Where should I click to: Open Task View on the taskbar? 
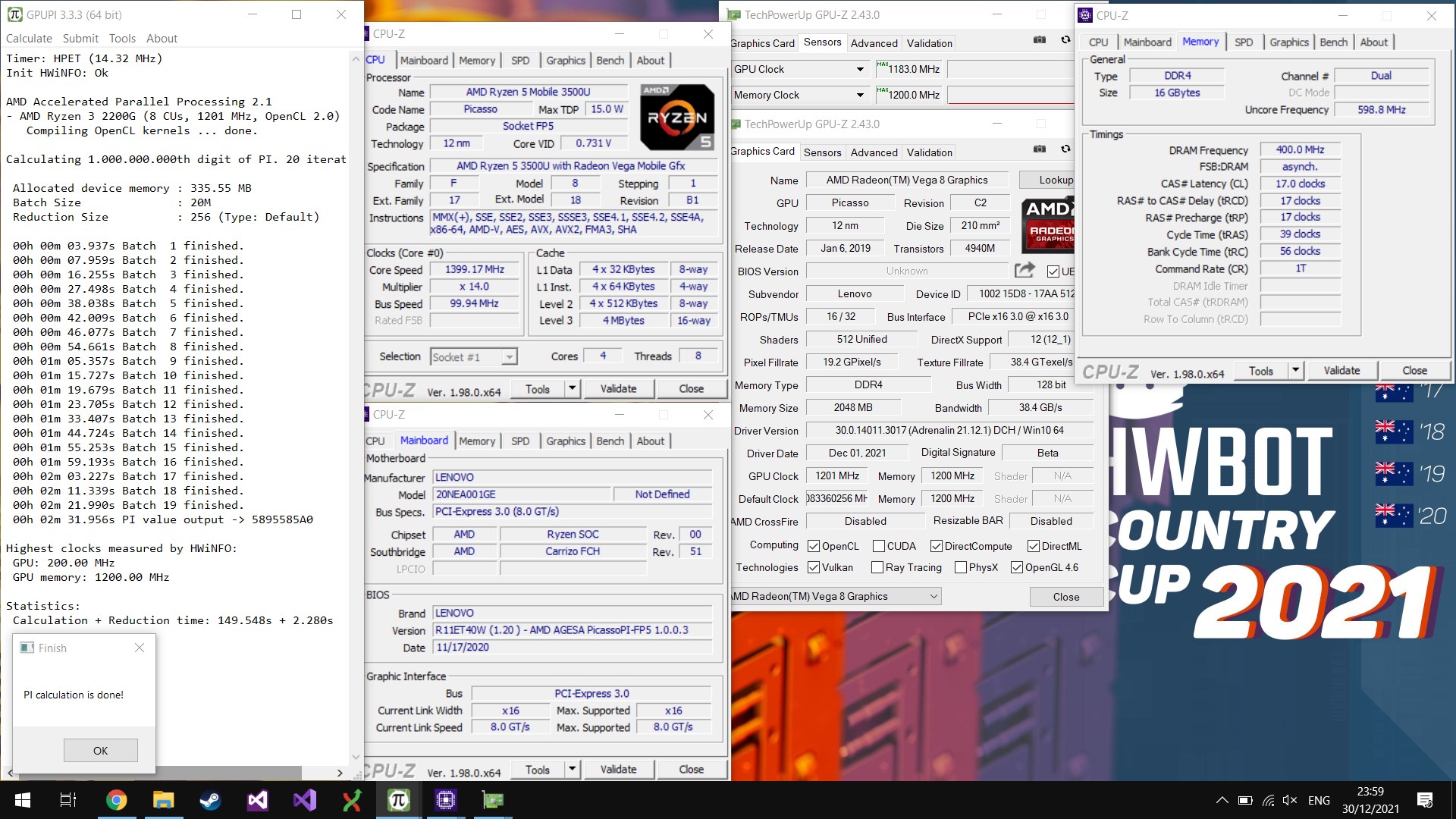coord(68,800)
